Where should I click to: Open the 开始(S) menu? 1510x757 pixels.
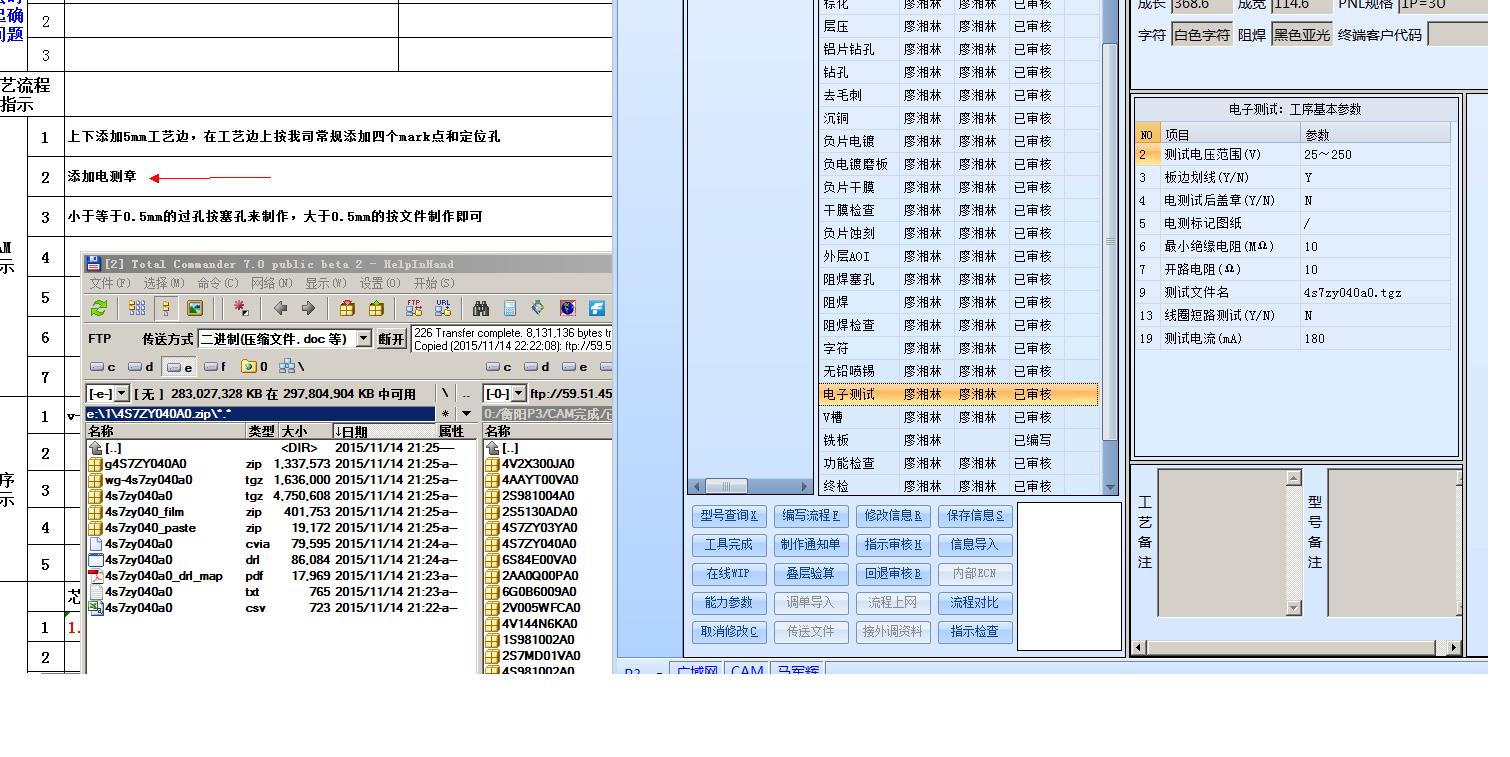(x=433, y=283)
